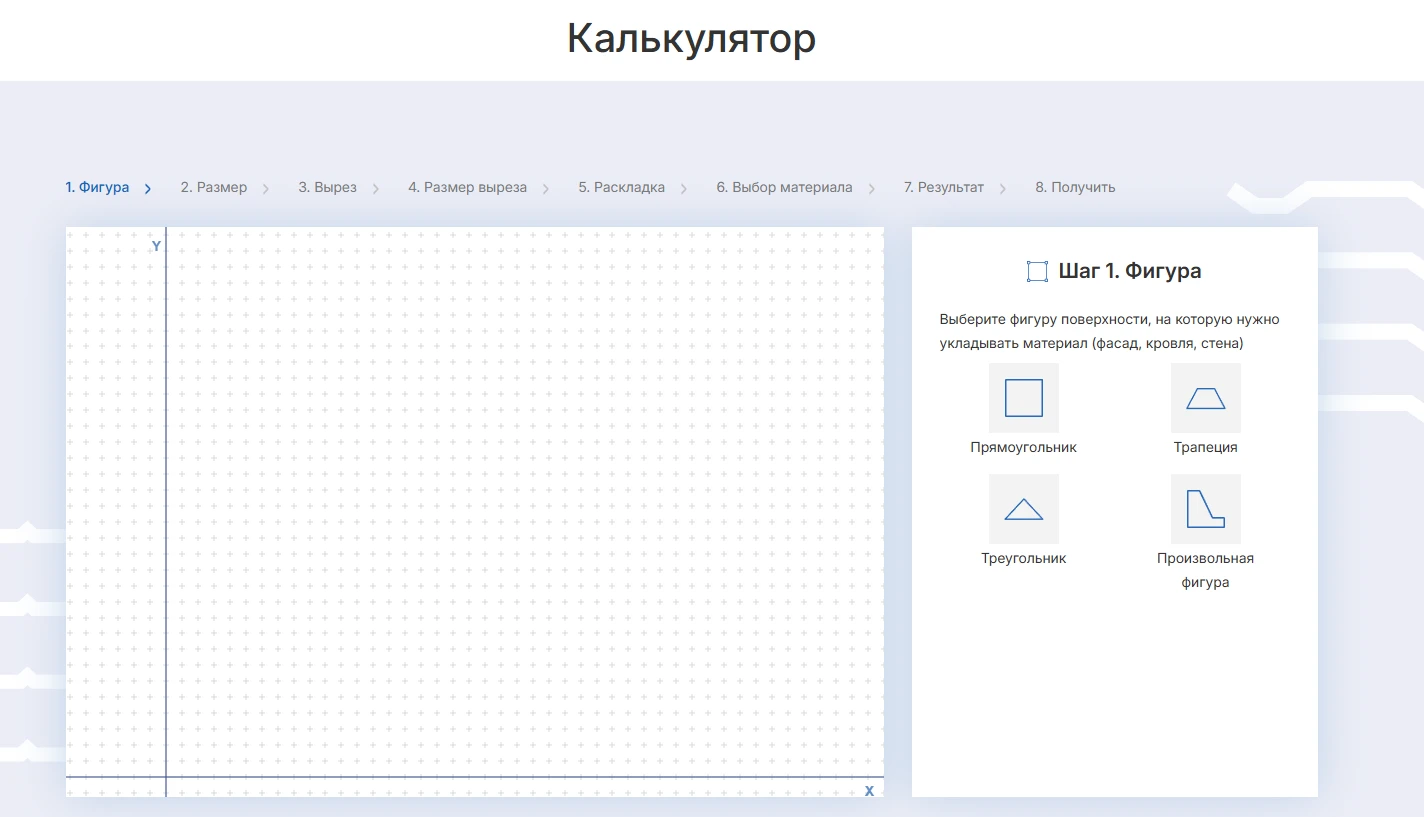Click chevron after 6. Выбор материала step

pos(872,188)
